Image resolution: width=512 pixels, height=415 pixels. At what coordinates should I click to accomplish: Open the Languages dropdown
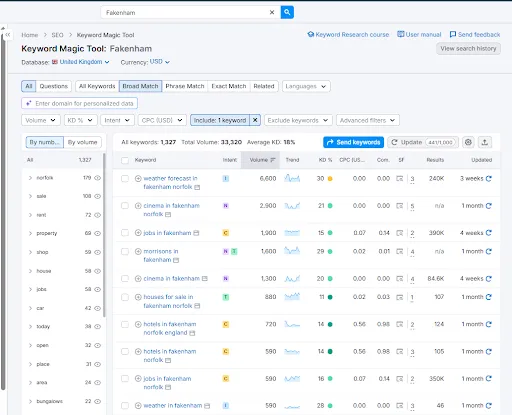coord(306,86)
